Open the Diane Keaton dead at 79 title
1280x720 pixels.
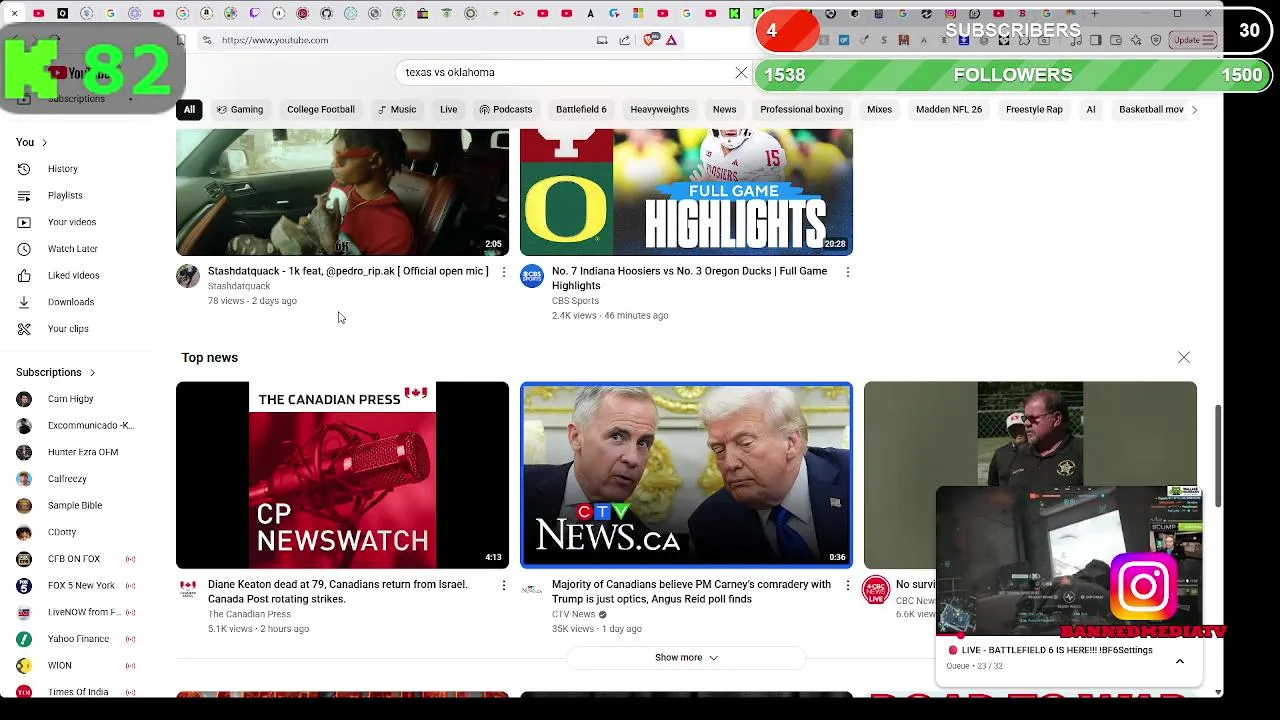tap(338, 592)
